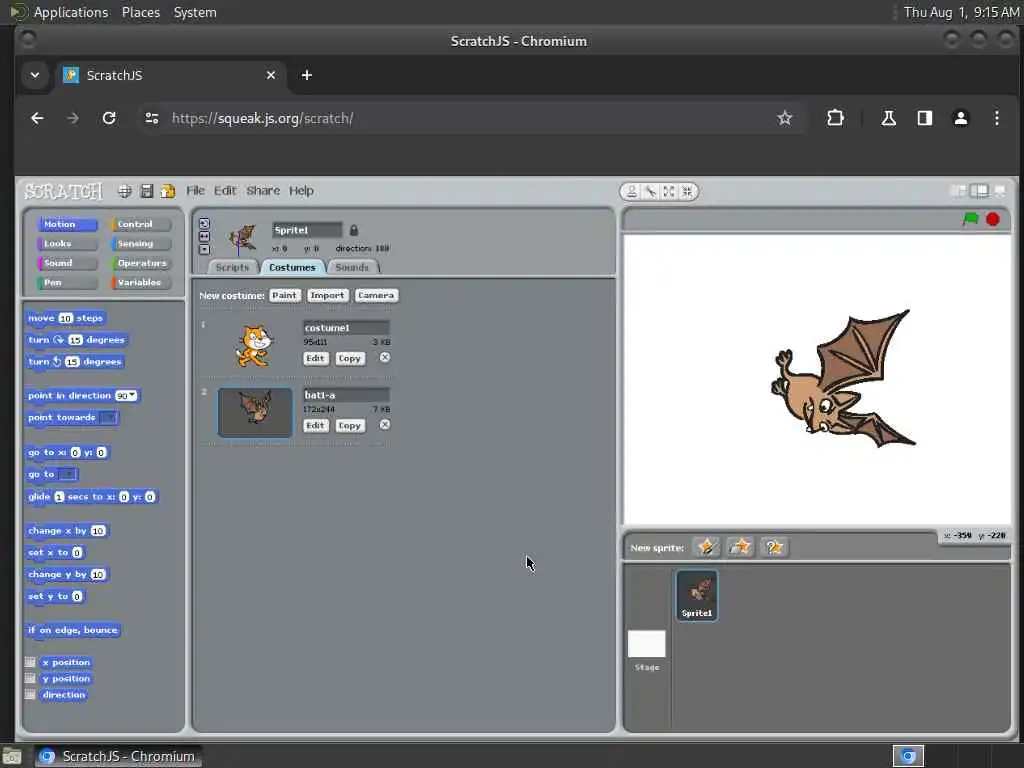
Task: Choose new sprite from file icon
Action: 740,547
